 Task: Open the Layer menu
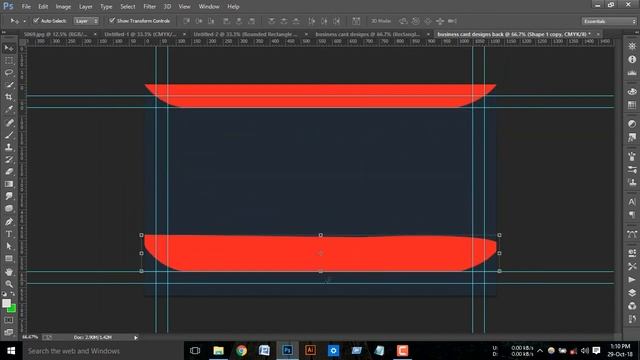pyautogui.click(x=85, y=7)
